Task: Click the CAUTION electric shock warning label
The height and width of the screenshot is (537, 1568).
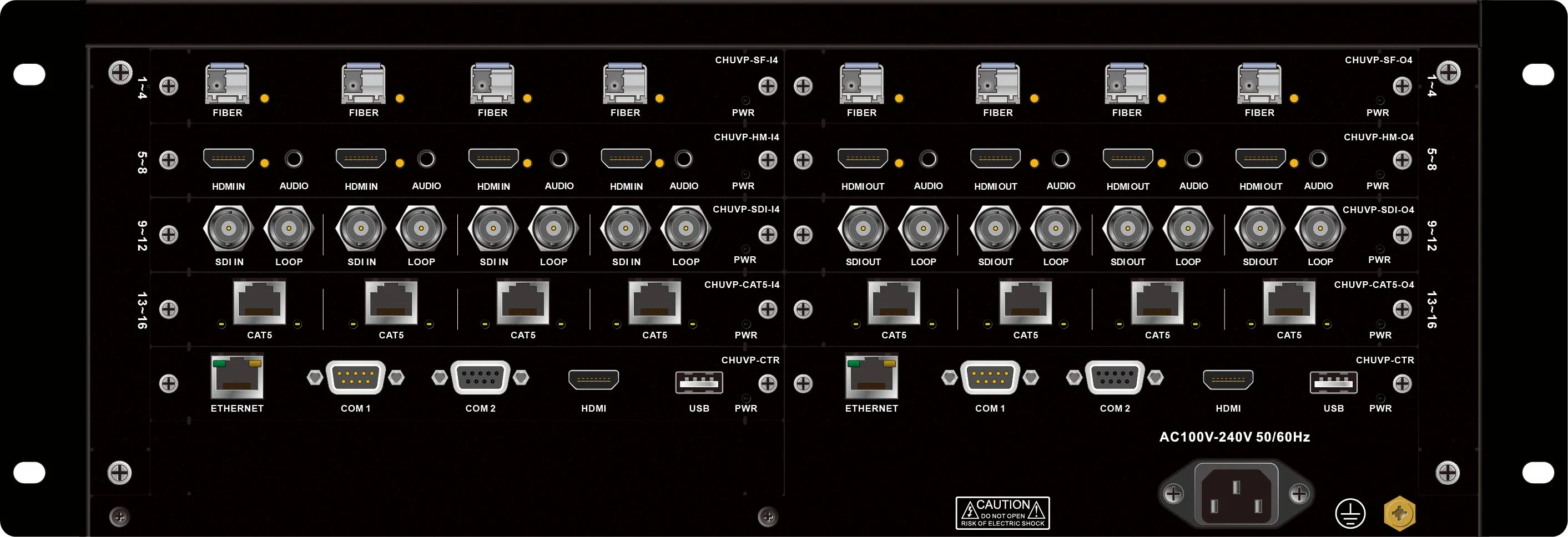Action: (x=1002, y=513)
